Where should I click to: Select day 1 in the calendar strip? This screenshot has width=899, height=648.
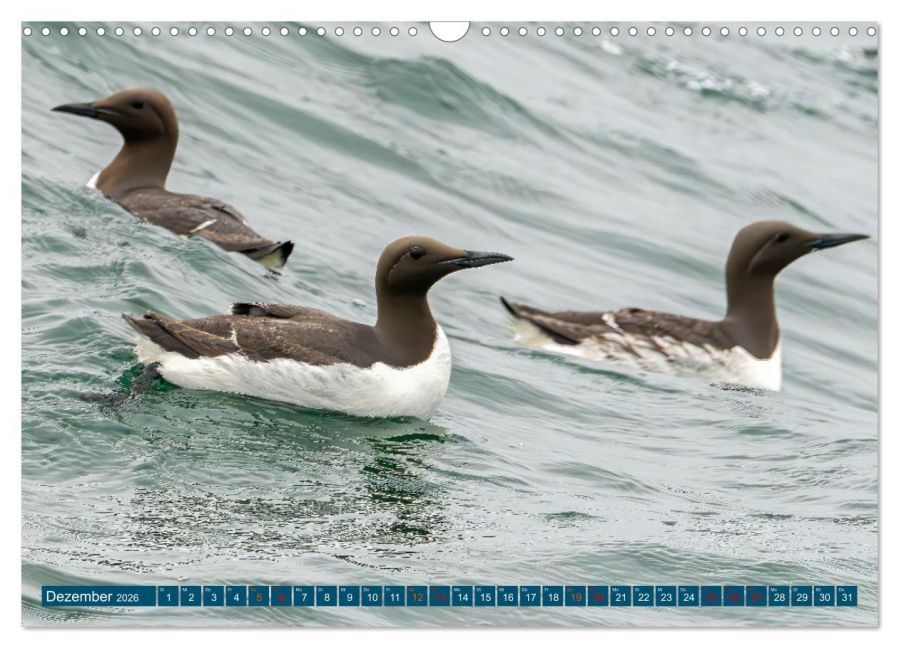click(168, 597)
